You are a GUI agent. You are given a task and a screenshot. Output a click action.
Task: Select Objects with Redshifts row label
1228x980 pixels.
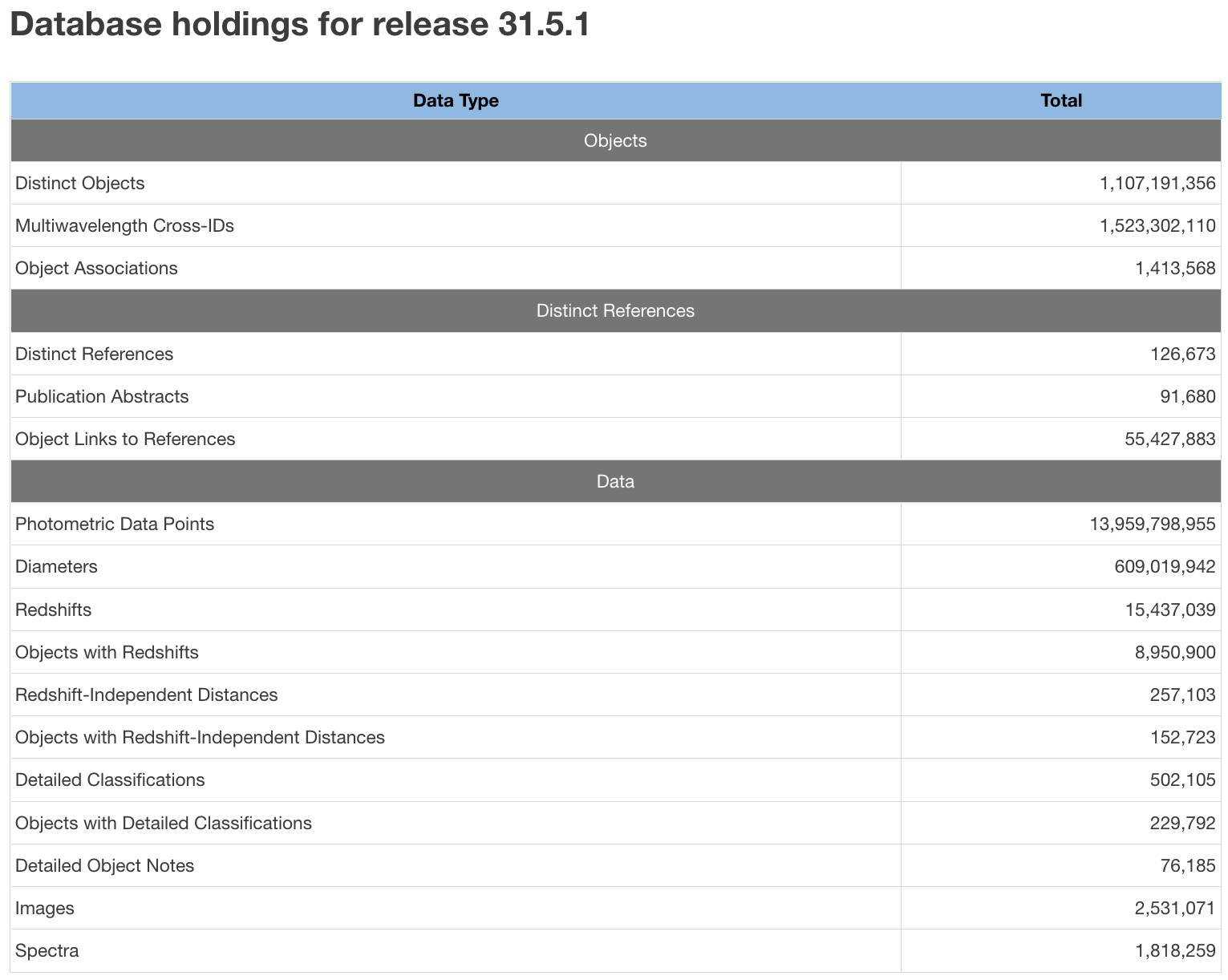(x=107, y=652)
